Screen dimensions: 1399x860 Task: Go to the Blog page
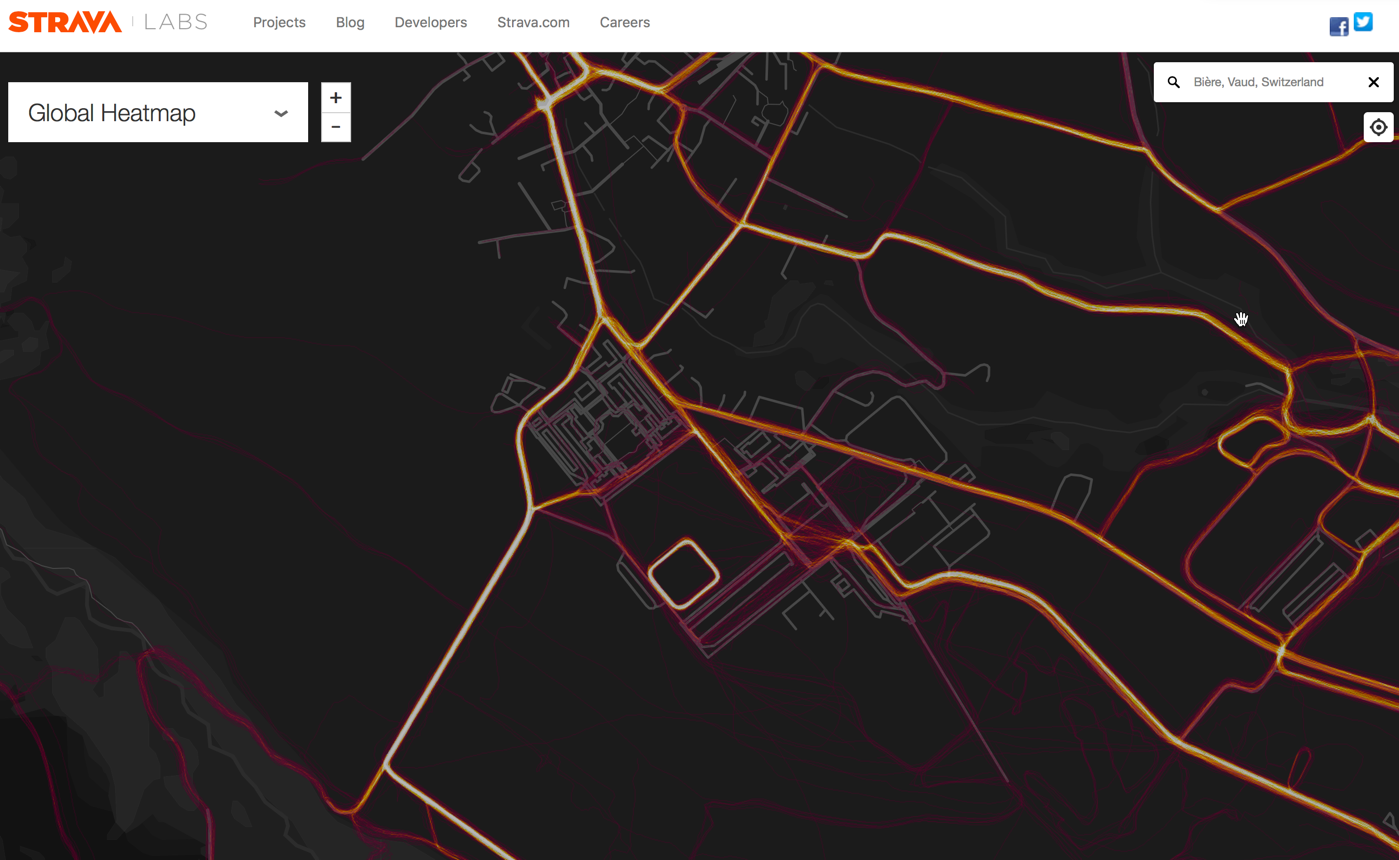350,22
